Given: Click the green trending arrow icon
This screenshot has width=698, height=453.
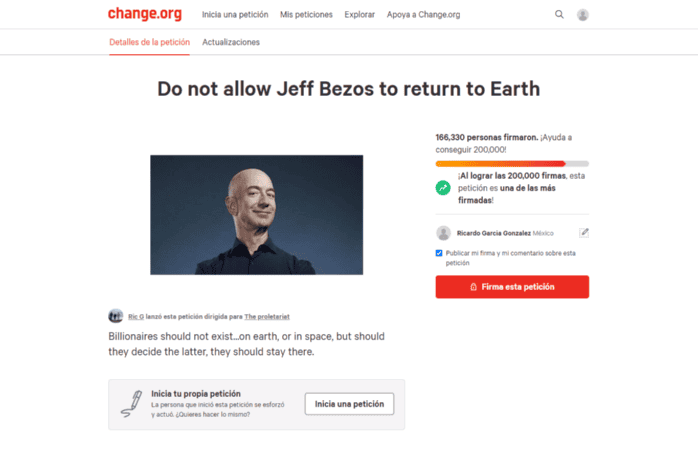Looking at the screenshot, I should (443, 188).
